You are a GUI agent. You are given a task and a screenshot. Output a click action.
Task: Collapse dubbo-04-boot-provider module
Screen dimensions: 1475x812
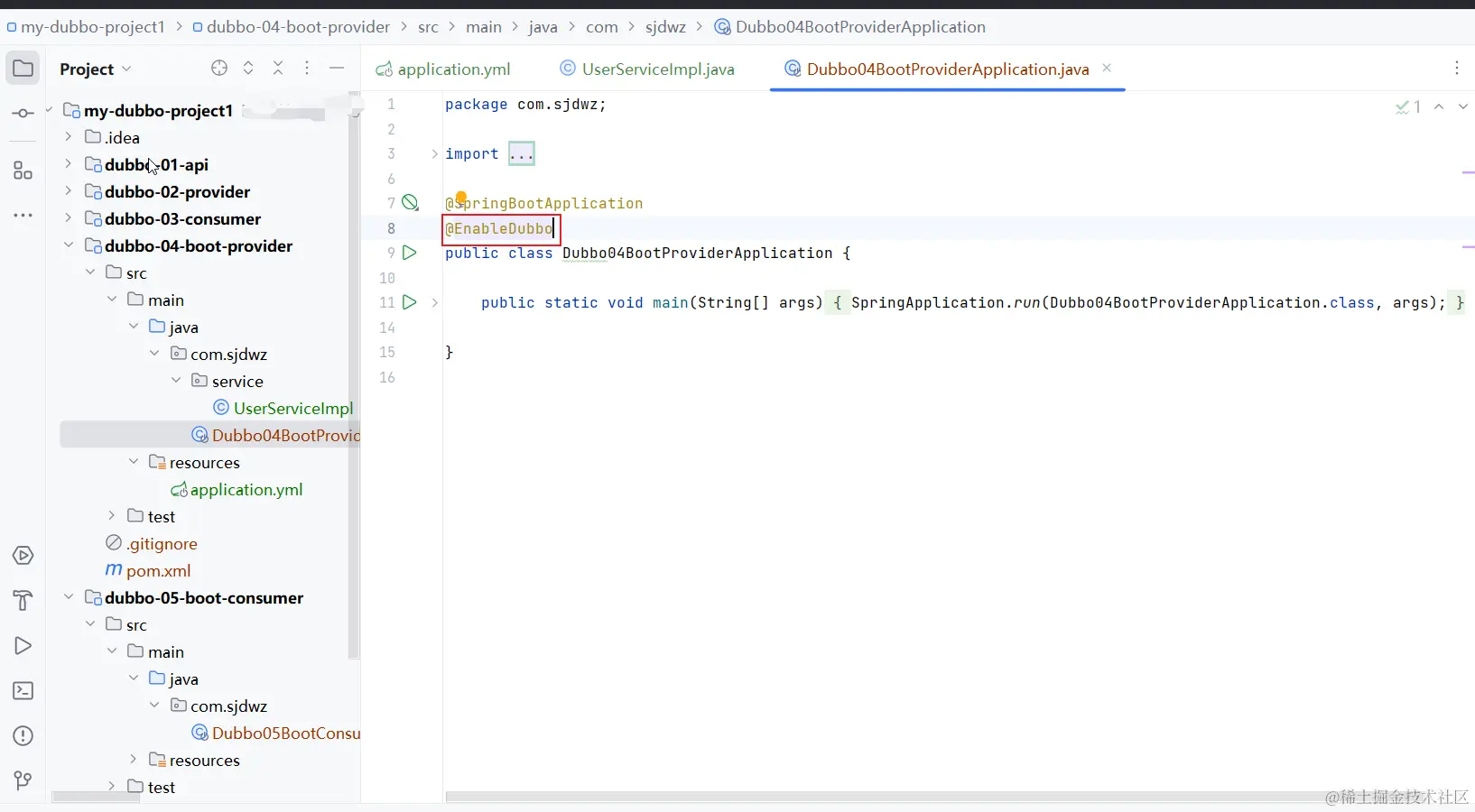(x=69, y=245)
